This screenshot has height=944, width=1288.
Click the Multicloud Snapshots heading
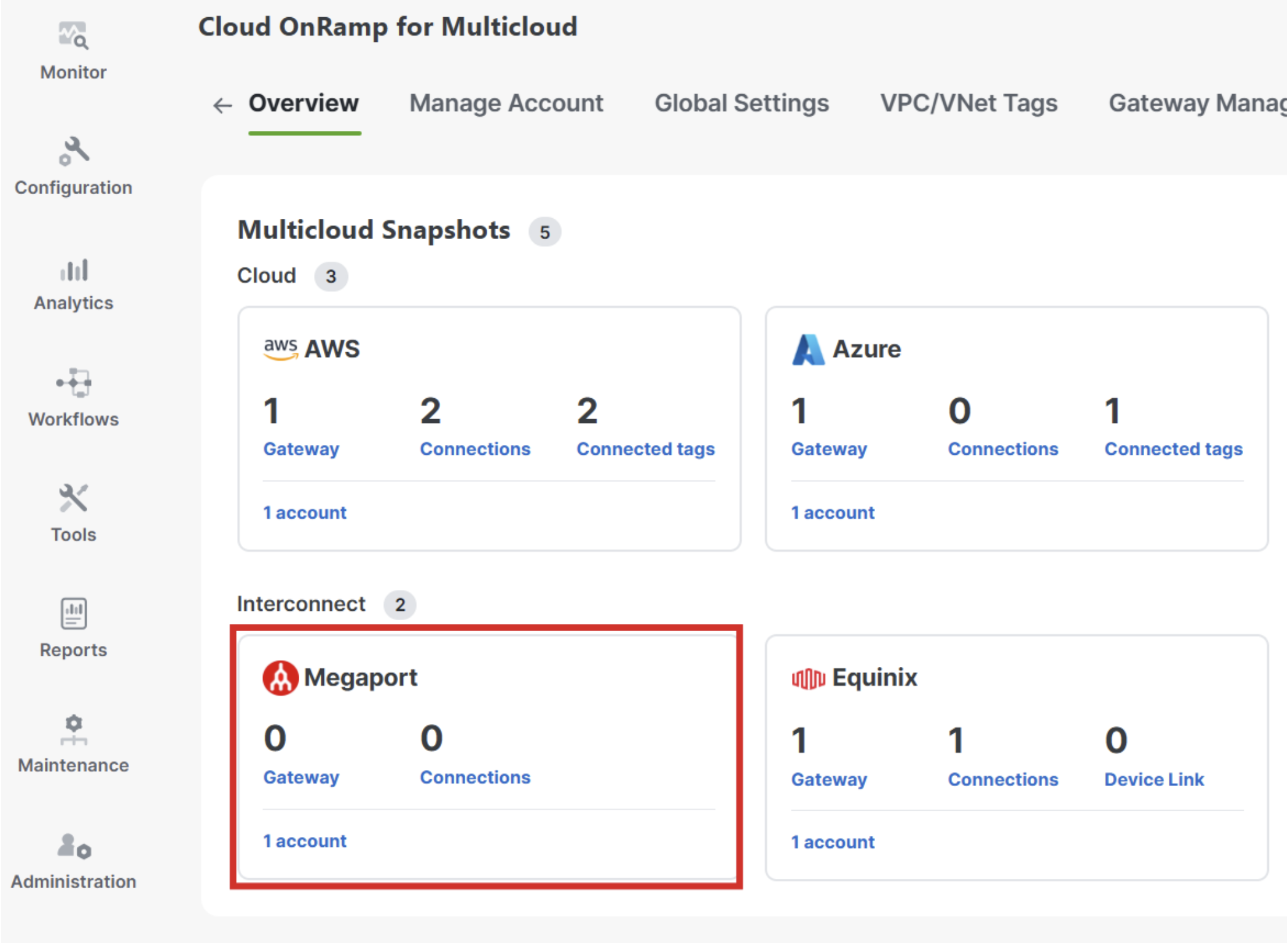[374, 230]
